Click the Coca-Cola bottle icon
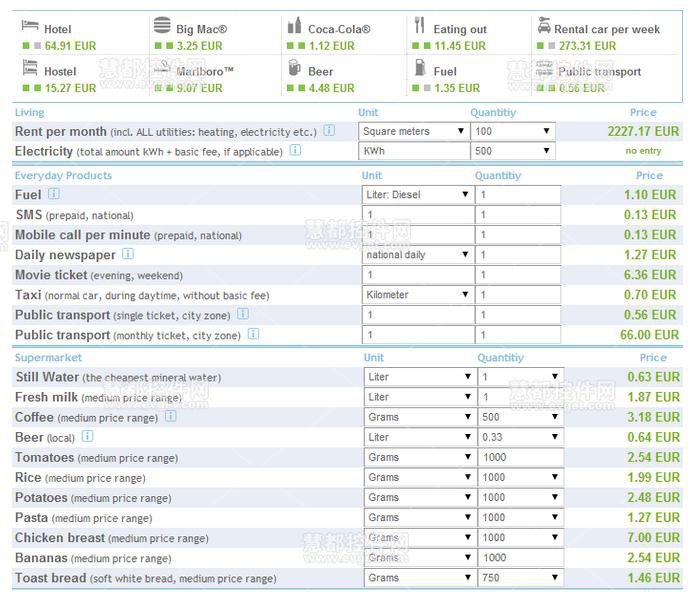696x603 pixels. (294, 25)
